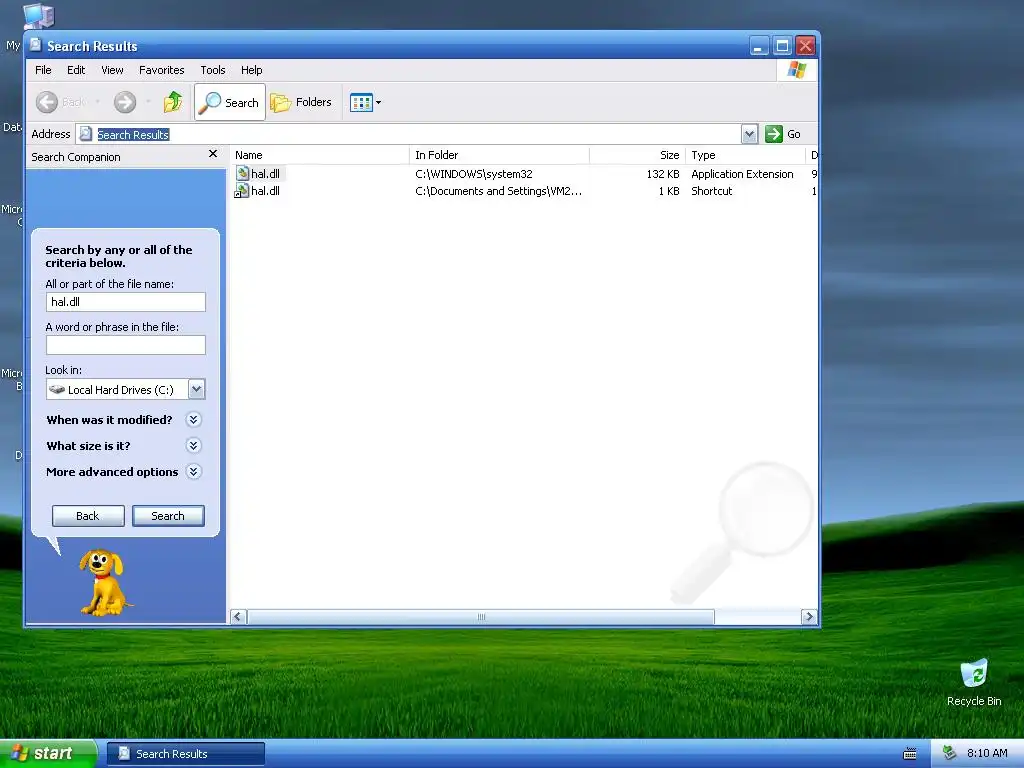Open the Address bar dropdown arrow
Viewport: 1024px width, 768px height.
[750, 134]
